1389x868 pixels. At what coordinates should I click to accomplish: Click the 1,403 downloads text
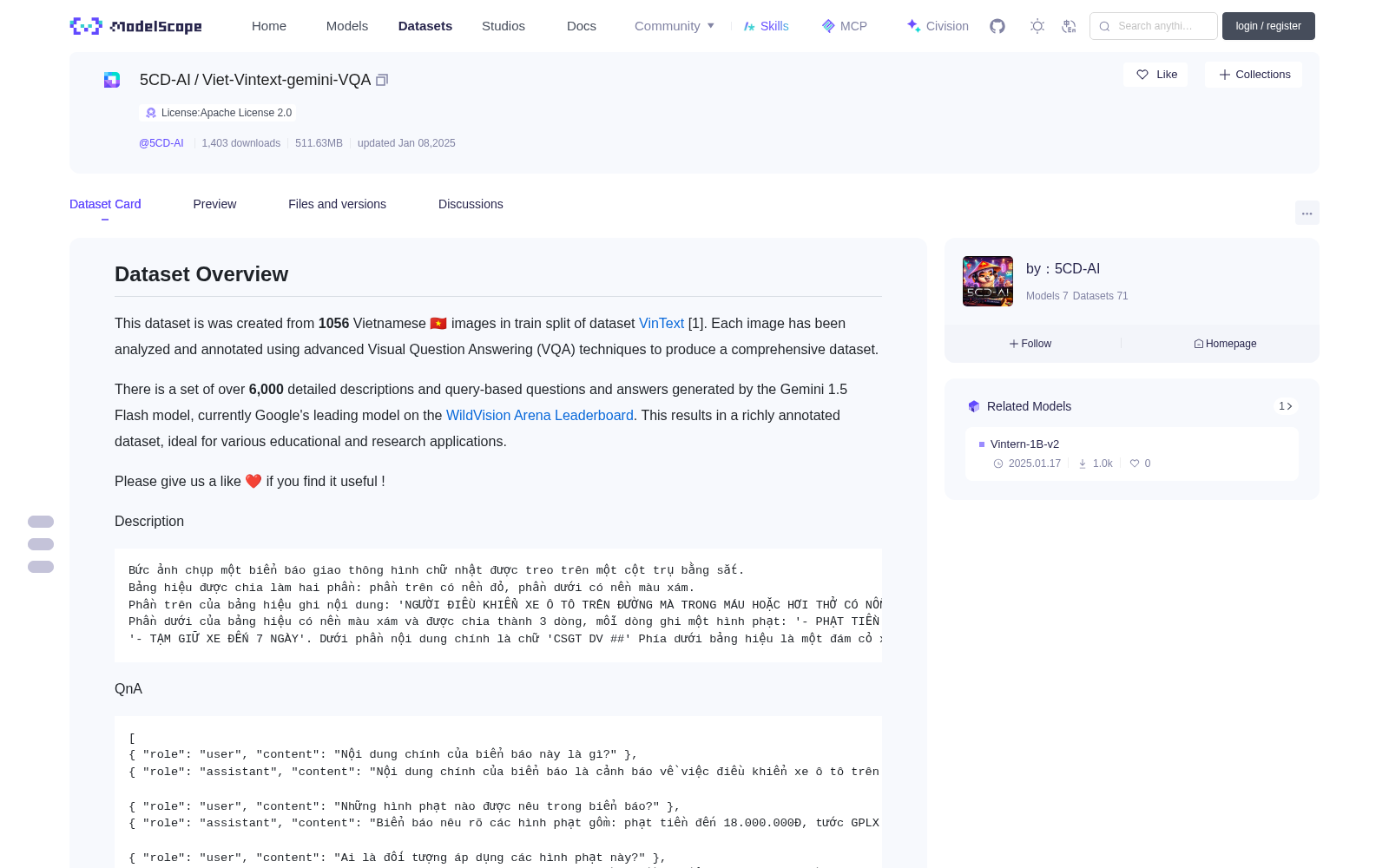[241, 143]
